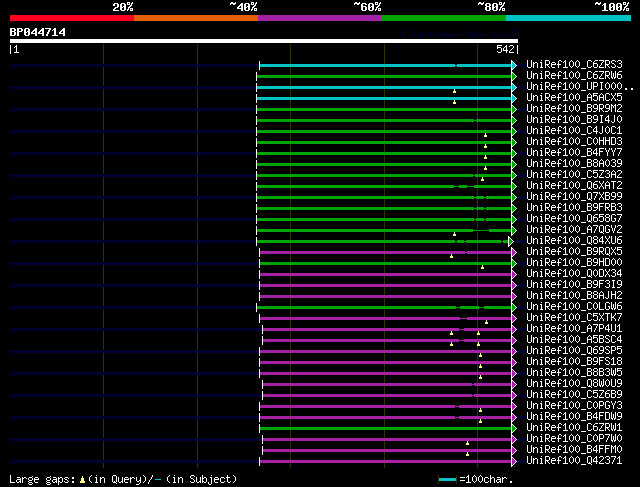Open hit UniRef100_Q84XU6 label

(574, 241)
